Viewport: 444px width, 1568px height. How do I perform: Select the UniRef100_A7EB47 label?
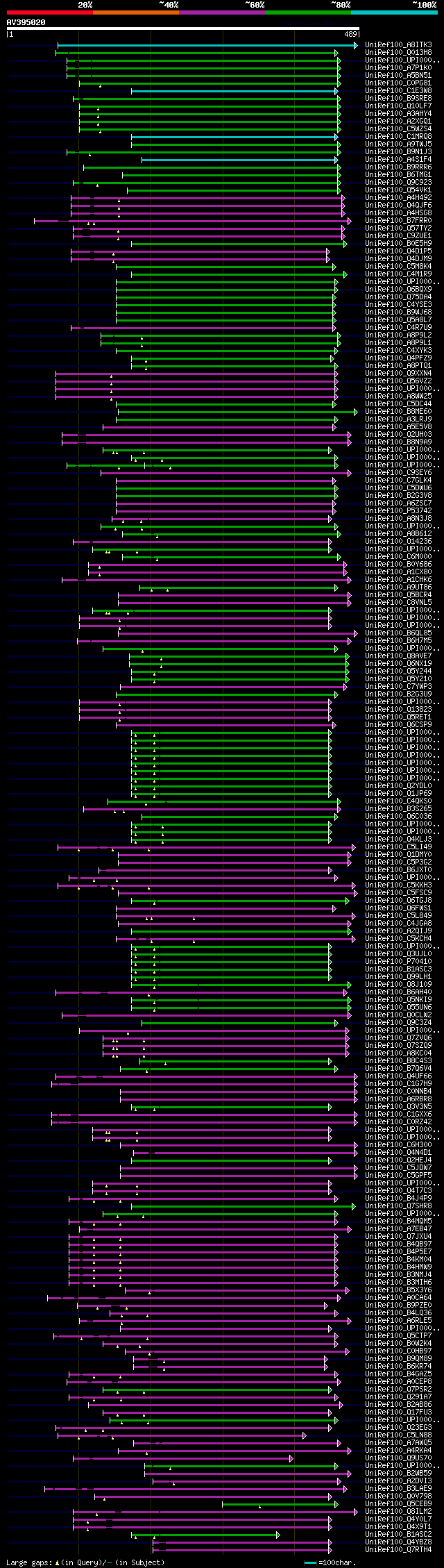[x=398, y=1229]
